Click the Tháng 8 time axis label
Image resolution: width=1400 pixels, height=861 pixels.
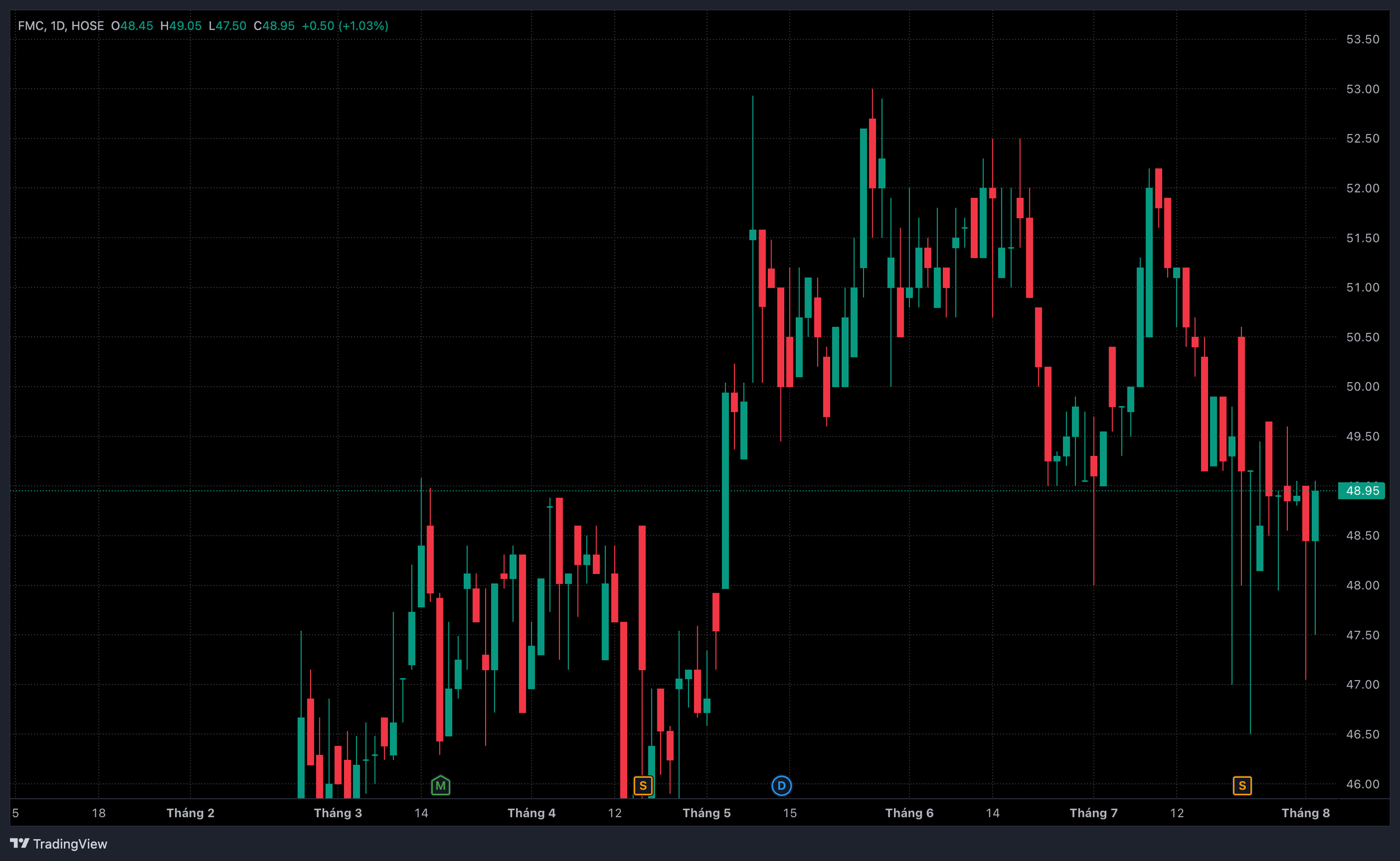1305,812
